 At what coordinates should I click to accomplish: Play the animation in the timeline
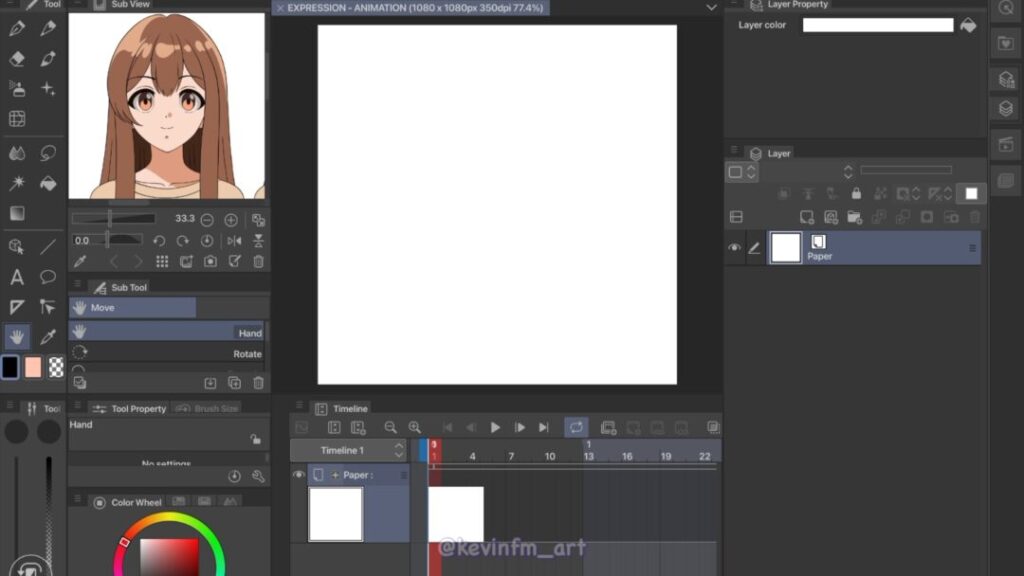pyautogui.click(x=495, y=427)
